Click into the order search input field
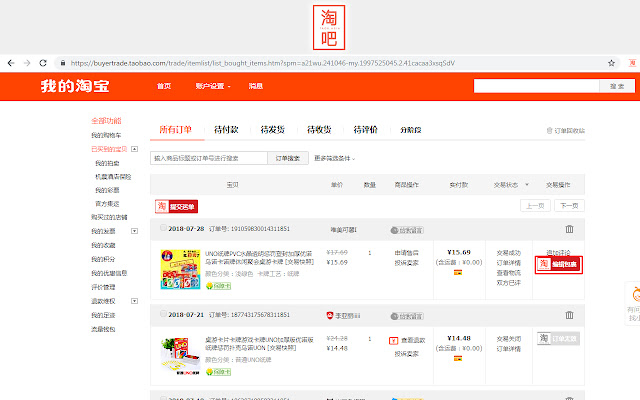The height and width of the screenshot is (400, 640). click(209, 158)
